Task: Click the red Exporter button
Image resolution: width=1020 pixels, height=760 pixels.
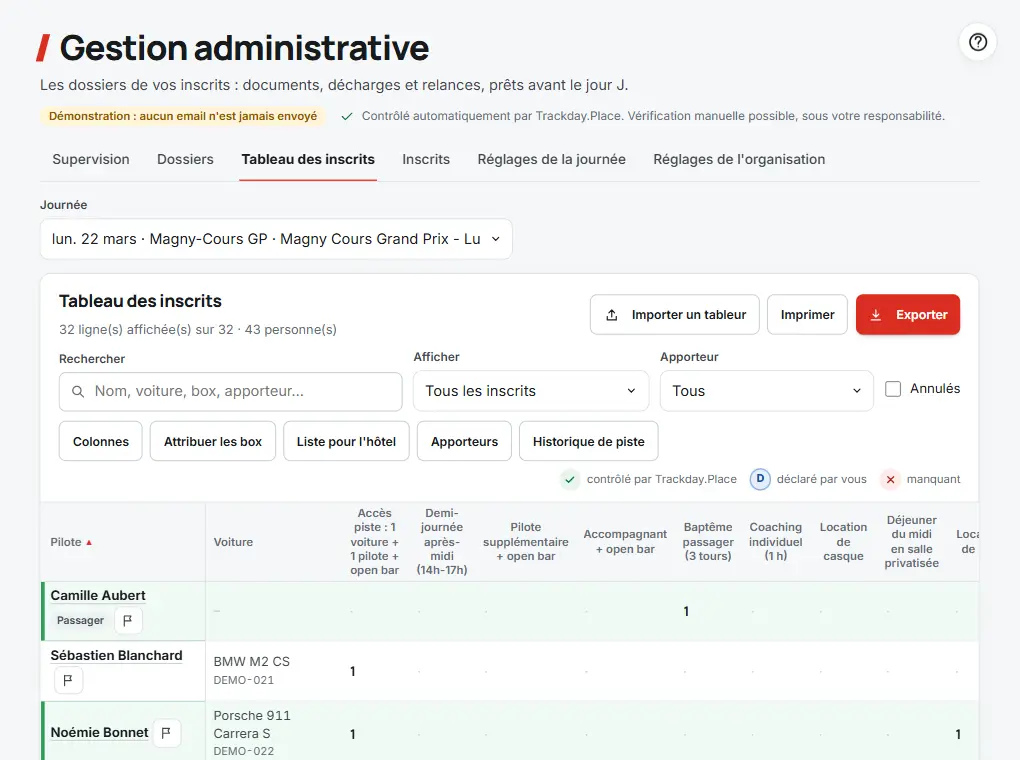Action: [x=908, y=315]
